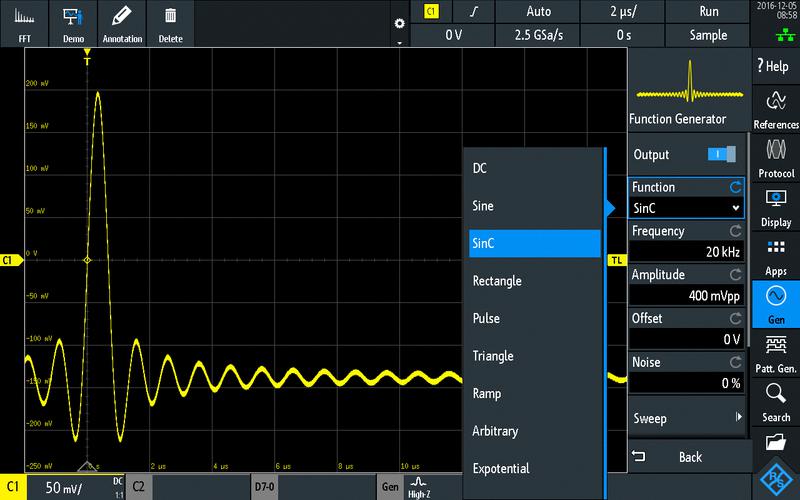Click the Function Generator sinc preview
This screenshot has width=800, height=500.
pyautogui.click(x=690, y=82)
